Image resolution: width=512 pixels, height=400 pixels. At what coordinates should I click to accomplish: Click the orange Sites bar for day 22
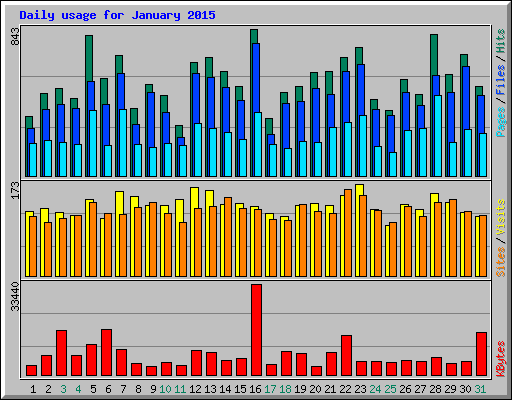coord(348,233)
